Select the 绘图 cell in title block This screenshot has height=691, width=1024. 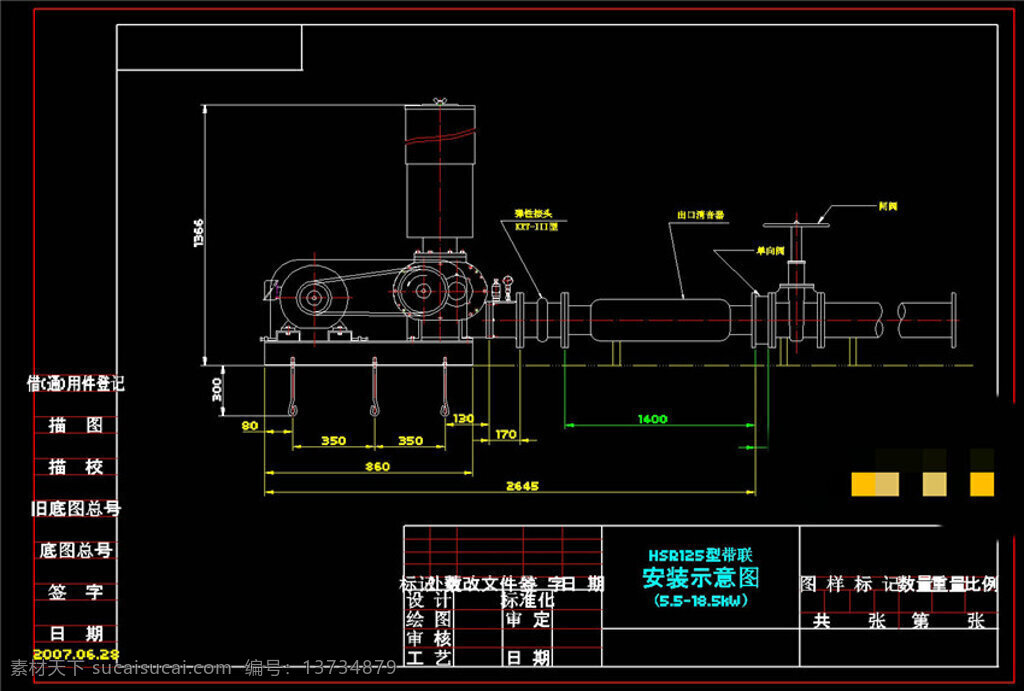pos(428,619)
